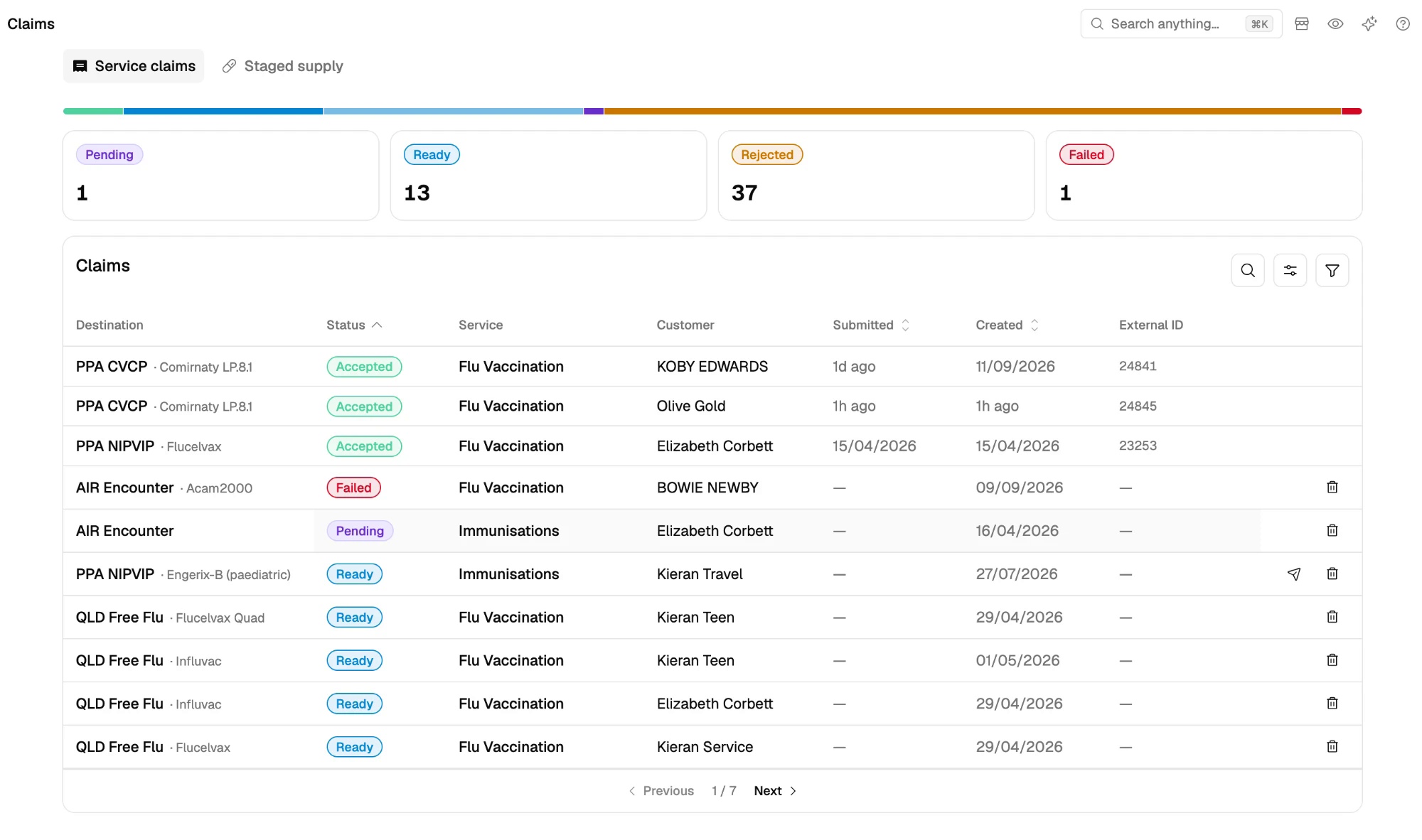1422x840 pixels.
Task: Delete the BOWIE NEWBY failed claim
Action: point(1332,487)
